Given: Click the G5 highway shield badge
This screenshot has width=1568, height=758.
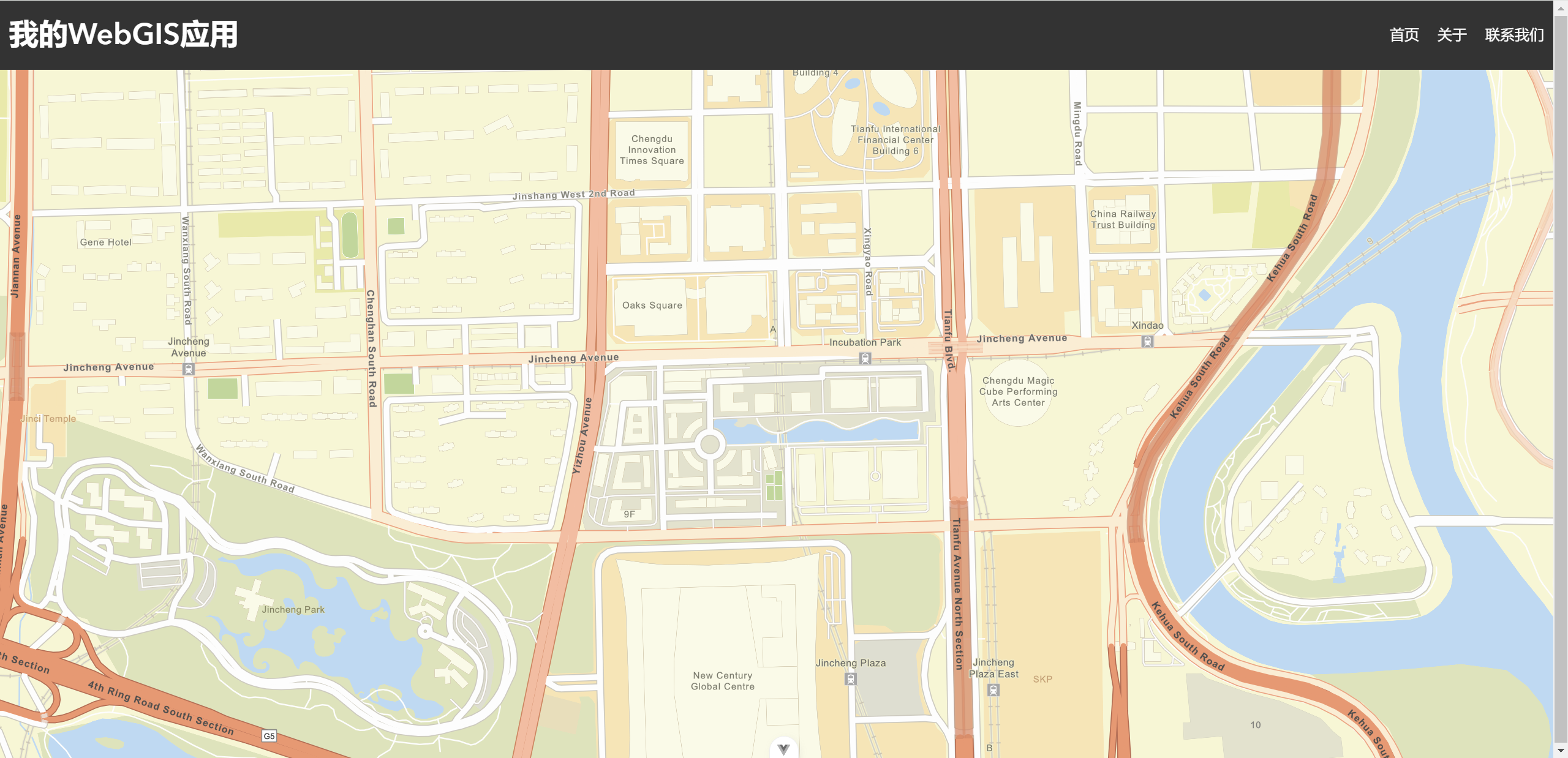Looking at the screenshot, I should tap(269, 736).
